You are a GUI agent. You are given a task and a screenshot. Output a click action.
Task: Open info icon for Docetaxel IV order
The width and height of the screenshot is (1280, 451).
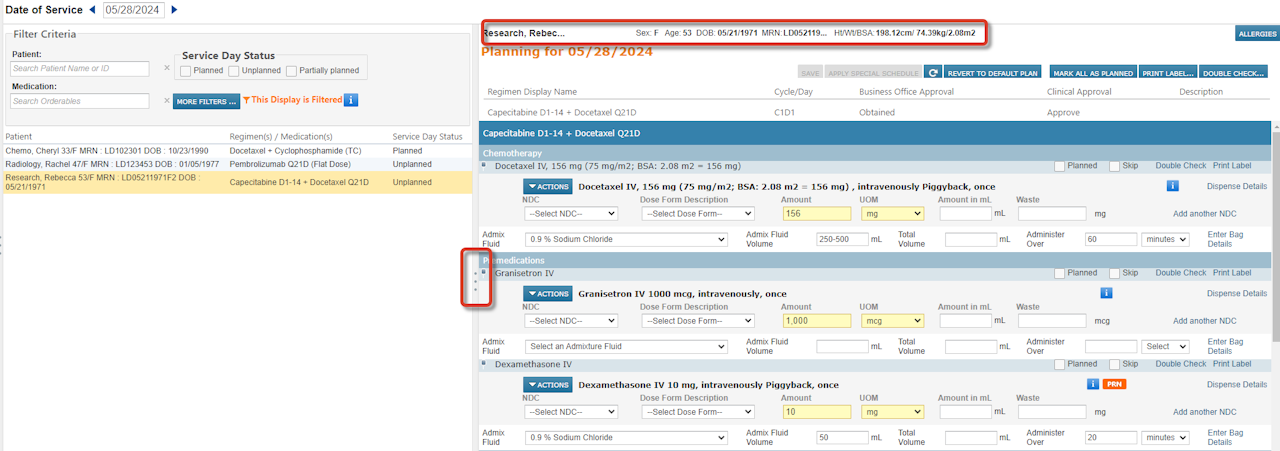[x=1173, y=185]
